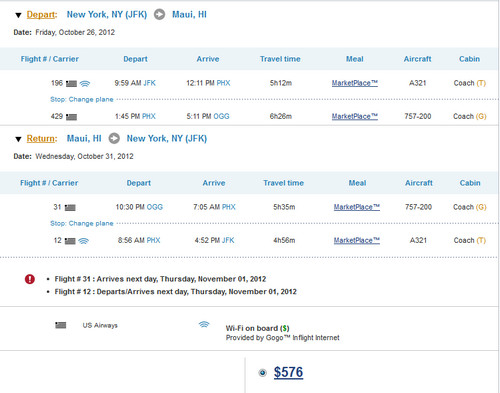The height and width of the screenshot is (393, 500).
Task: Open the Return link heading
Action: coord(41,138)
